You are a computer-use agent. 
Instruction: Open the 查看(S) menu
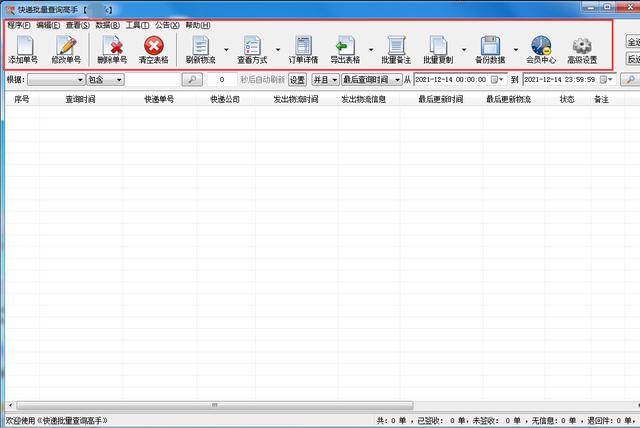[x=78, y=25]
